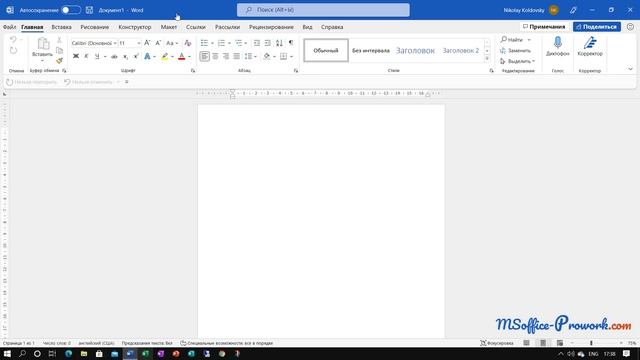Screen dimensions: 640x360
Task: Collapse the ribbon with chevron arrow
Action: [630, 69]
